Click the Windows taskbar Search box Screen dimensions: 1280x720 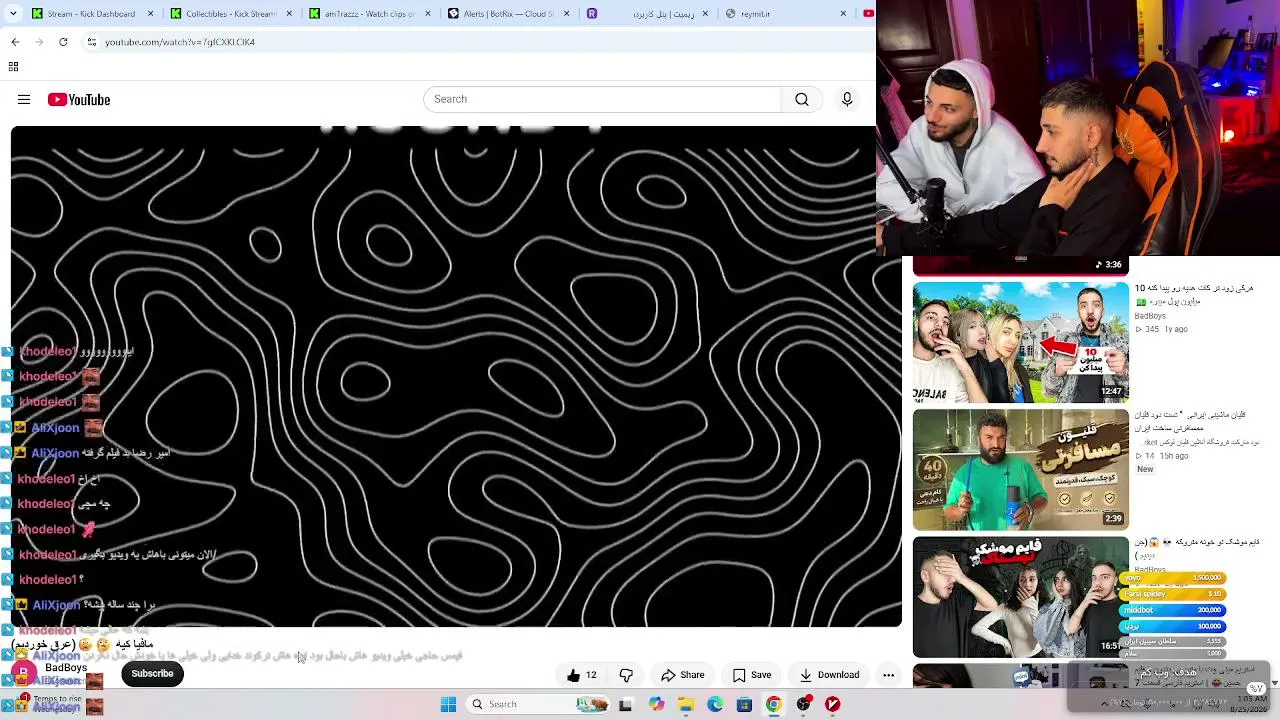538,704
